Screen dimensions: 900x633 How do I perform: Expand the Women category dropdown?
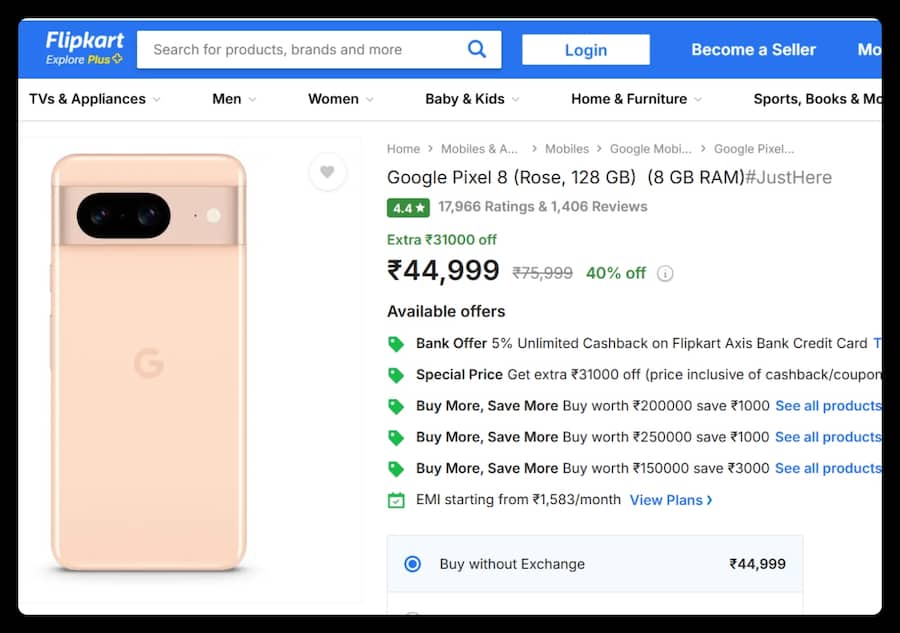pos(341,99)
